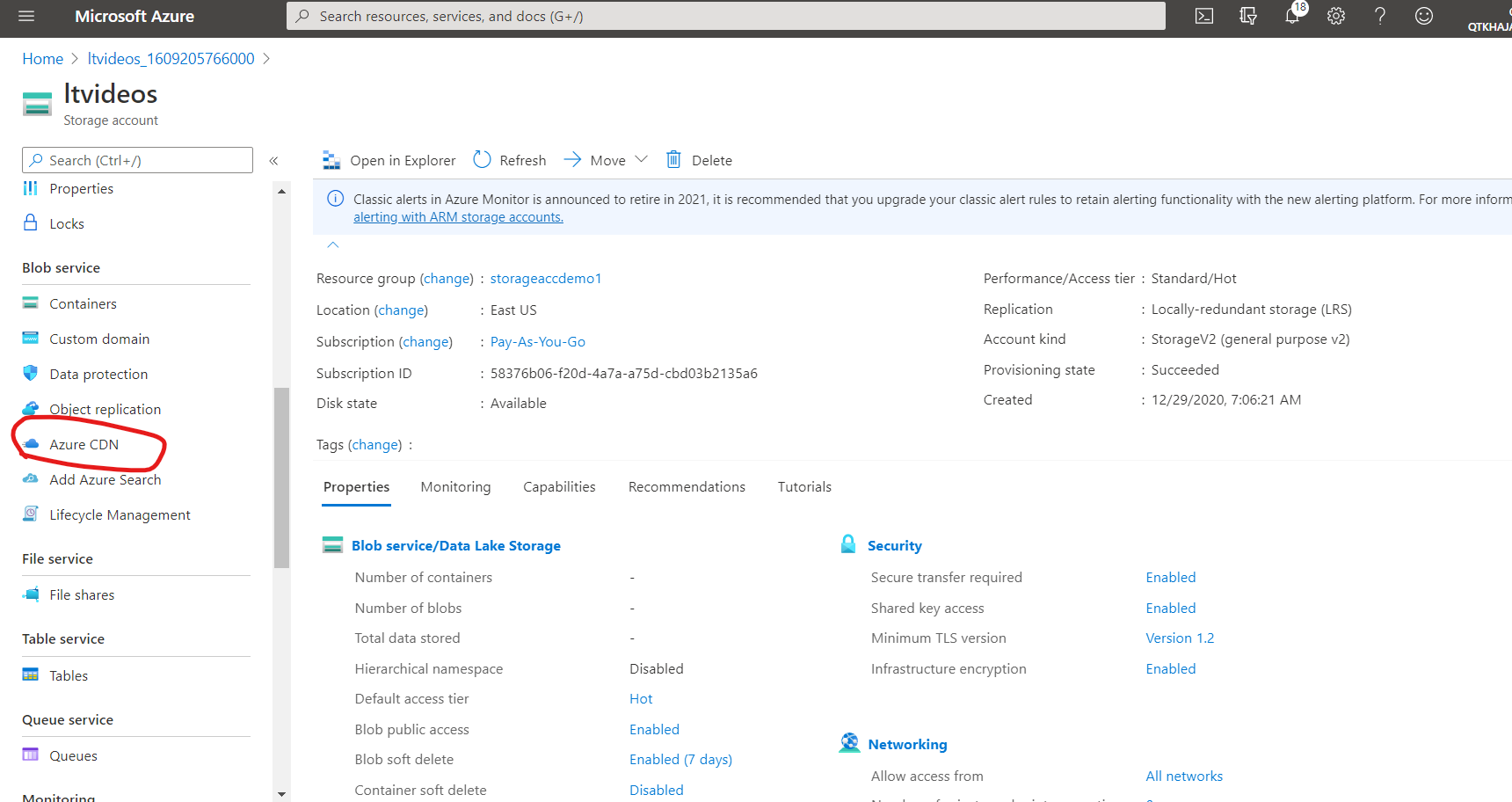This screenshot has height=802, width=1512.
Task: Switch to the Monitoring tab
Action: (x=455, y=486)
